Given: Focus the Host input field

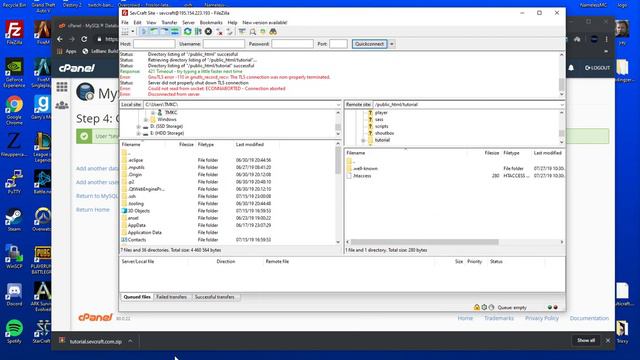Looking at the screenshot, I should 154,44.
